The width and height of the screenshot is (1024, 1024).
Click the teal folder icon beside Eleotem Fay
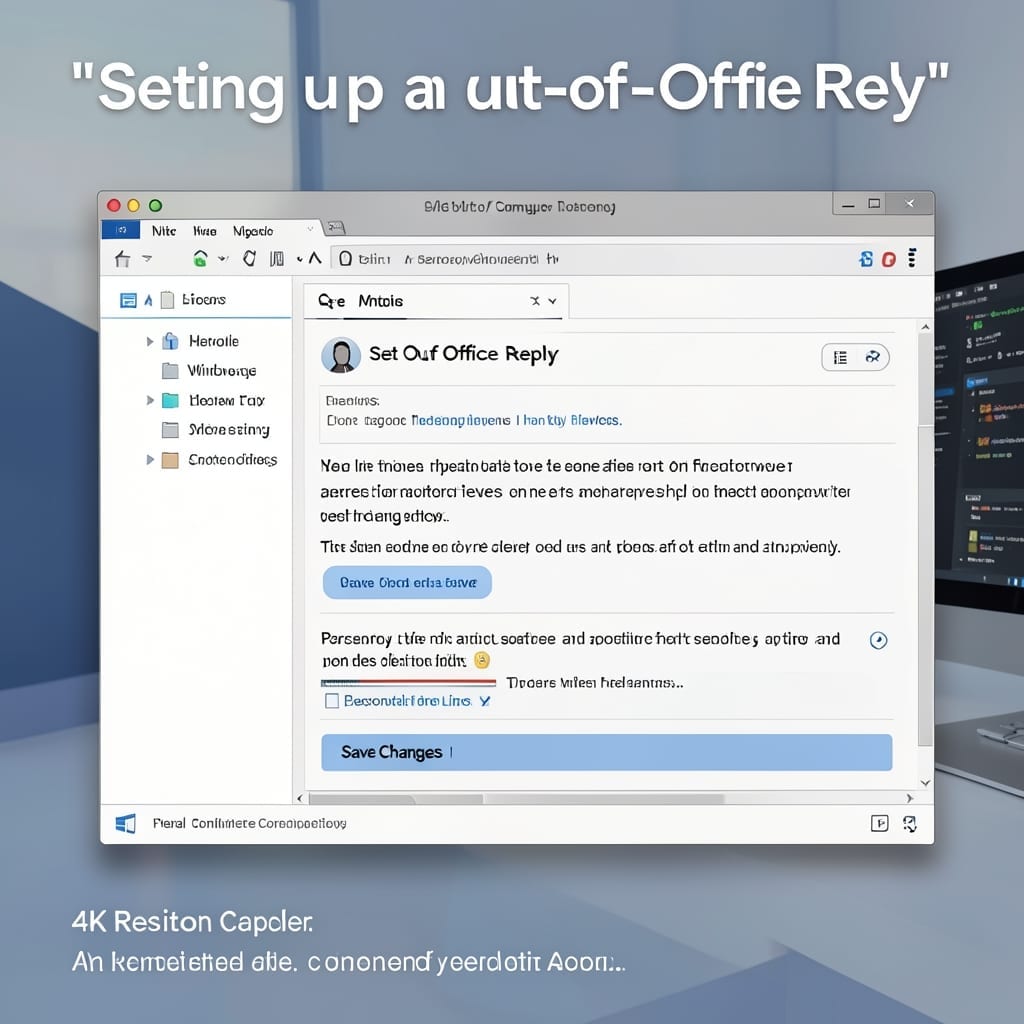[170, 400]
